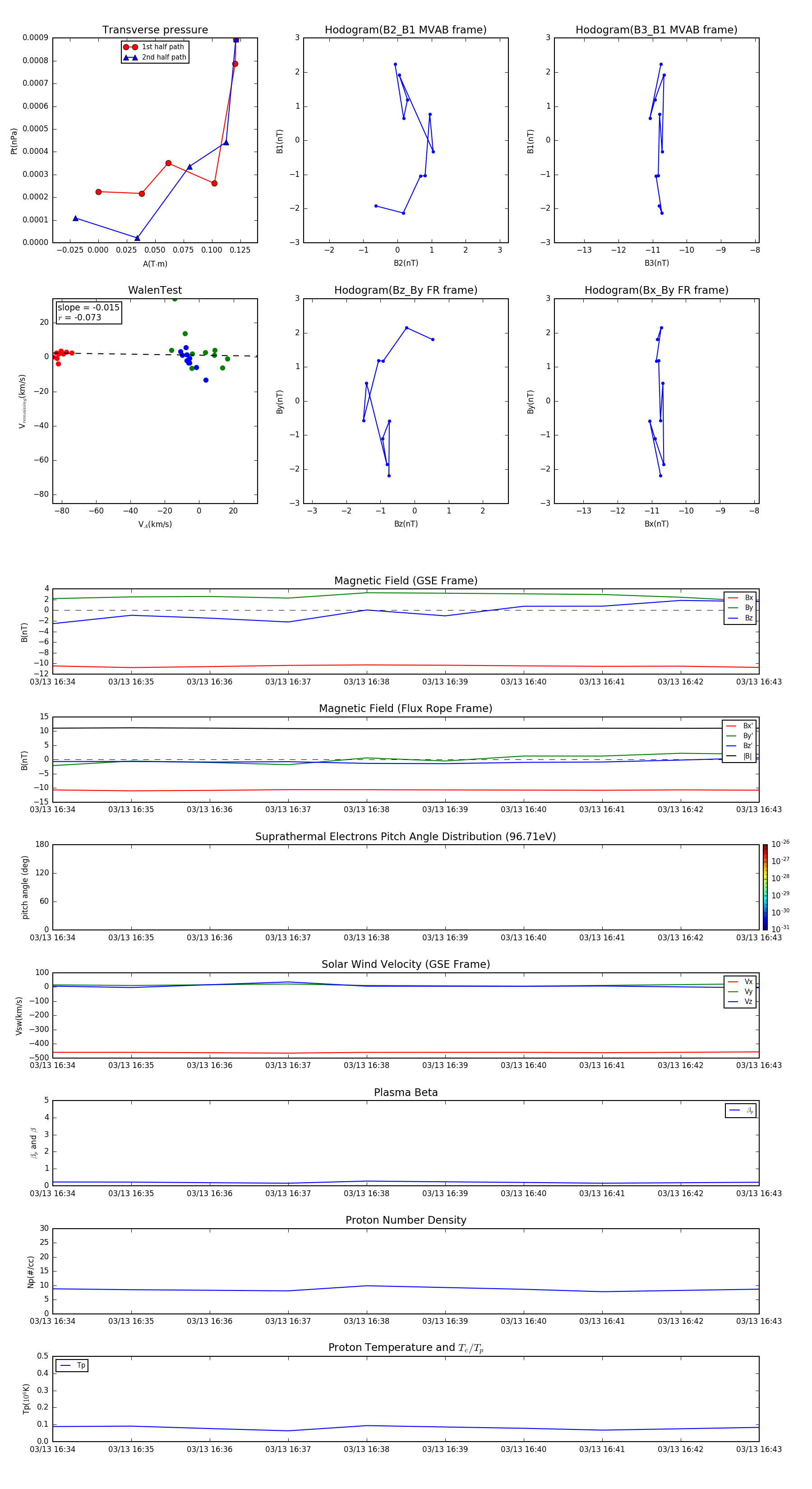The image size is (812, 1489).
Task: Click the "Proton Number Density" title
Action: pos(406,1221)
